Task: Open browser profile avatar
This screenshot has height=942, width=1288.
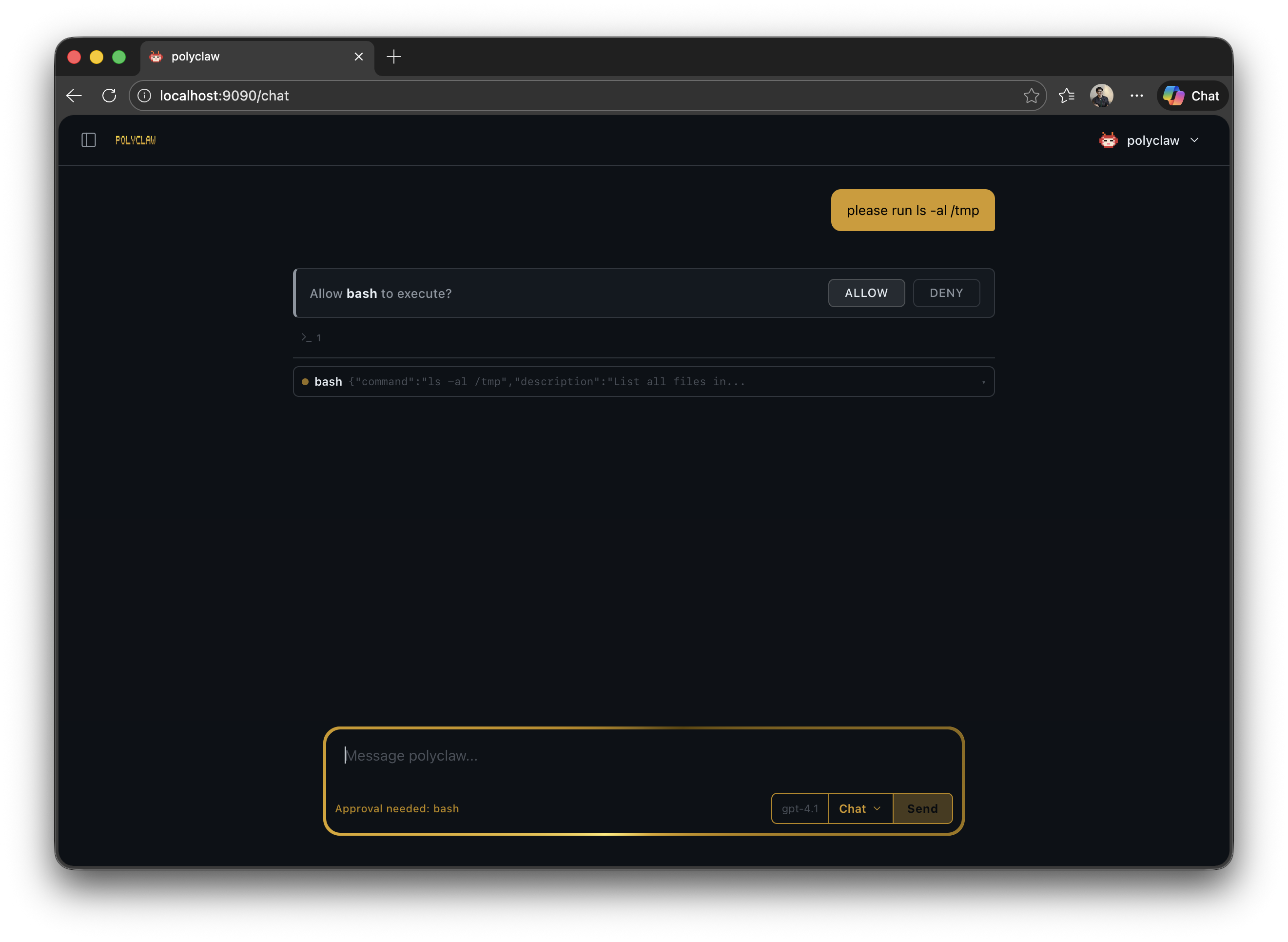Action: pyautogui.click(x=1101, y=96)
